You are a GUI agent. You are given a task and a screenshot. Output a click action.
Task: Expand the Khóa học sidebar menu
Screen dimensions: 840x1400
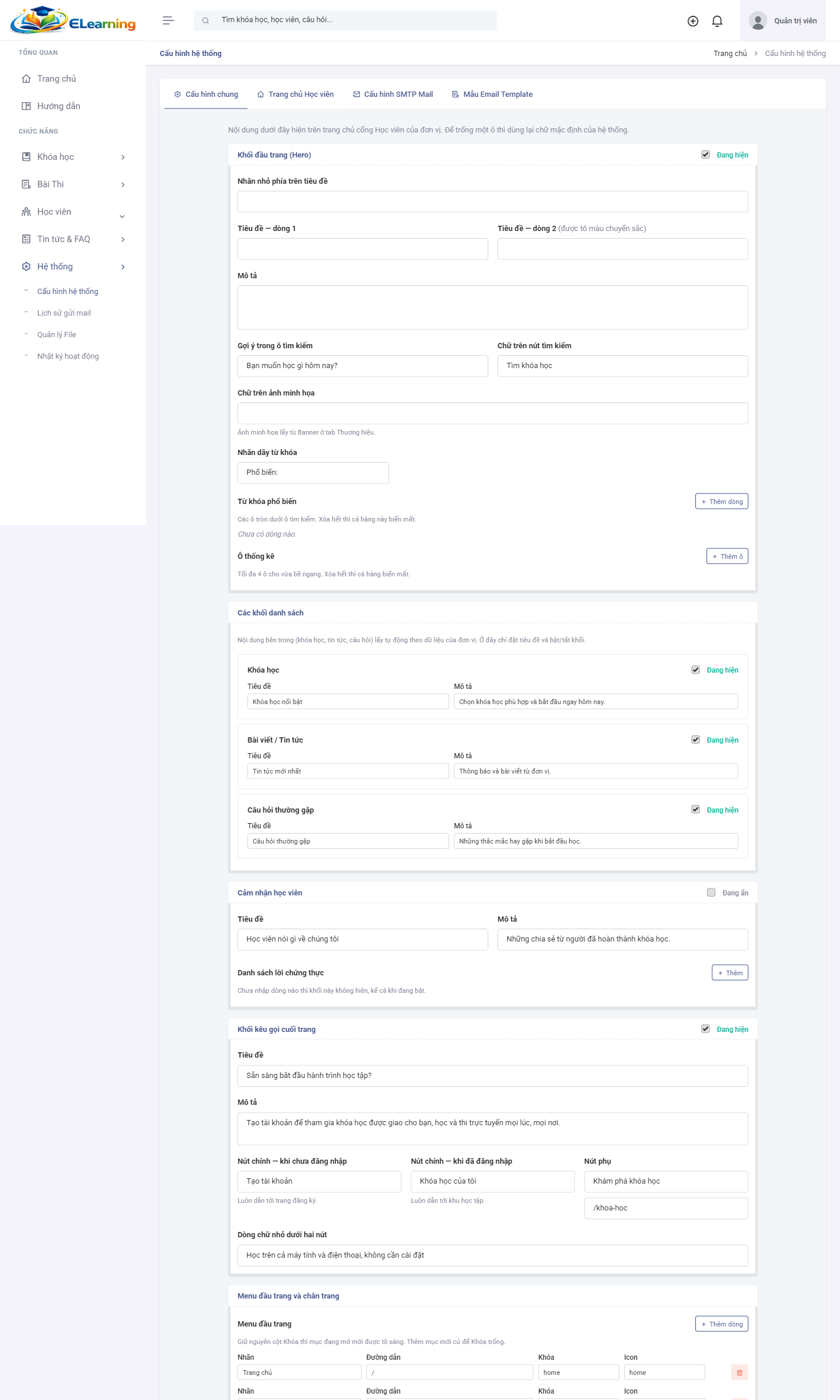123,157
